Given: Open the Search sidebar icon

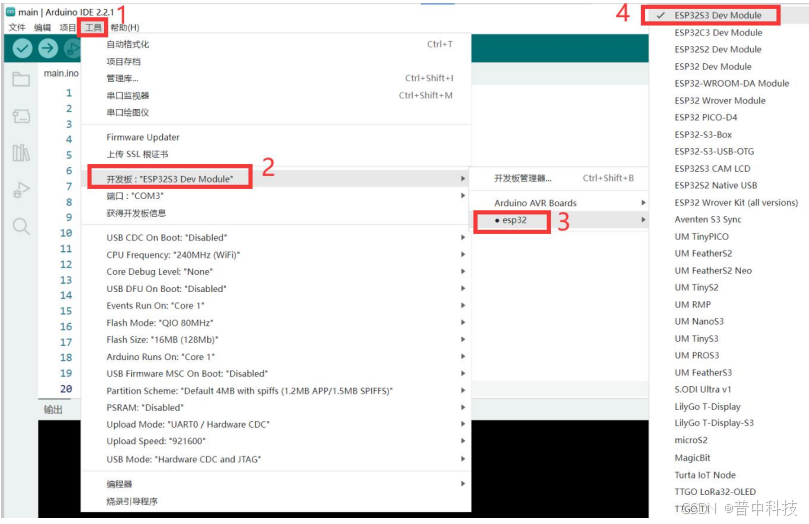Looking at the screenshot, I should pyautogui.click(x=21, y=226).
